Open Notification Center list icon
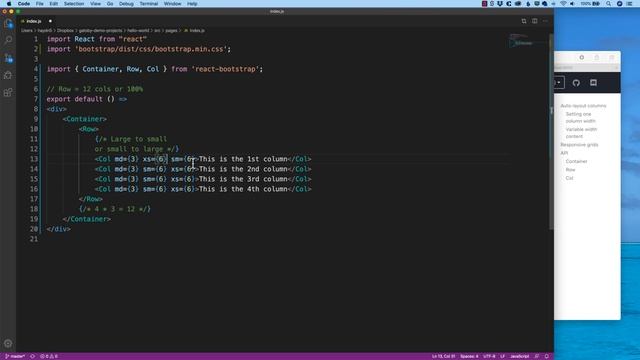640x360 pixels. 629,4
